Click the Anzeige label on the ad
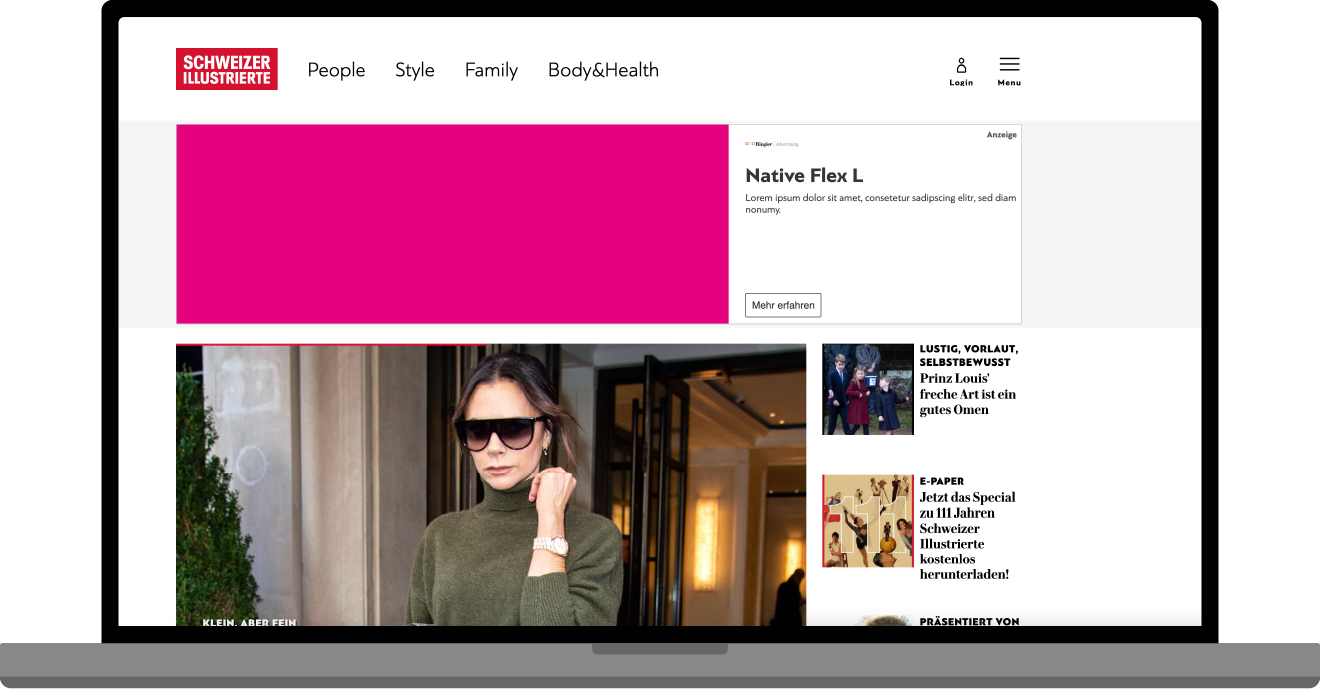 click(x=1001, y=133)
